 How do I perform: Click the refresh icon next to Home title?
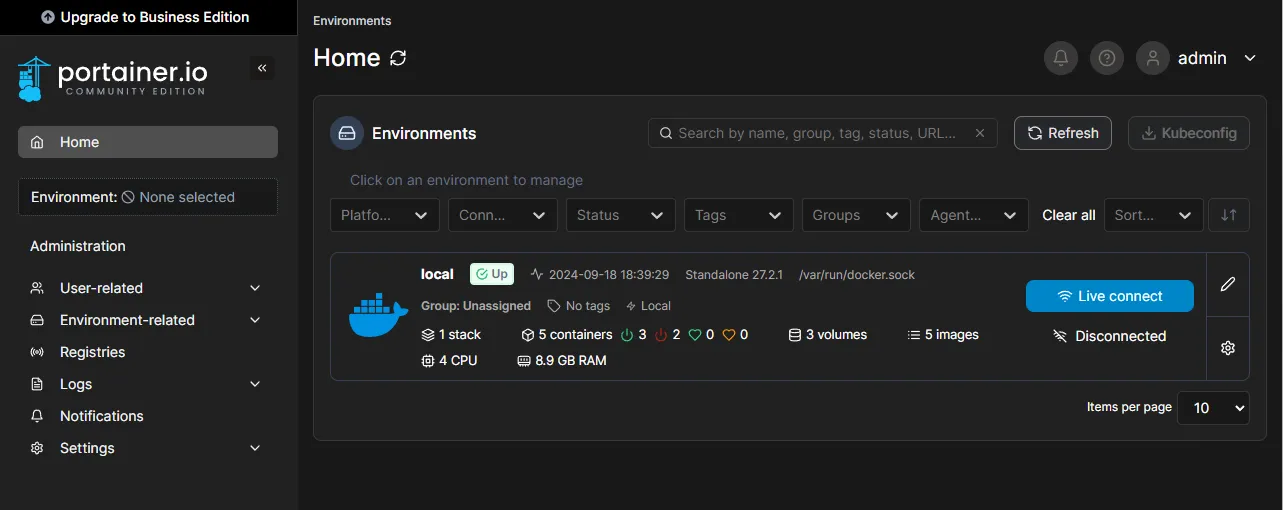pyautogui.click(x=398, y=58)
